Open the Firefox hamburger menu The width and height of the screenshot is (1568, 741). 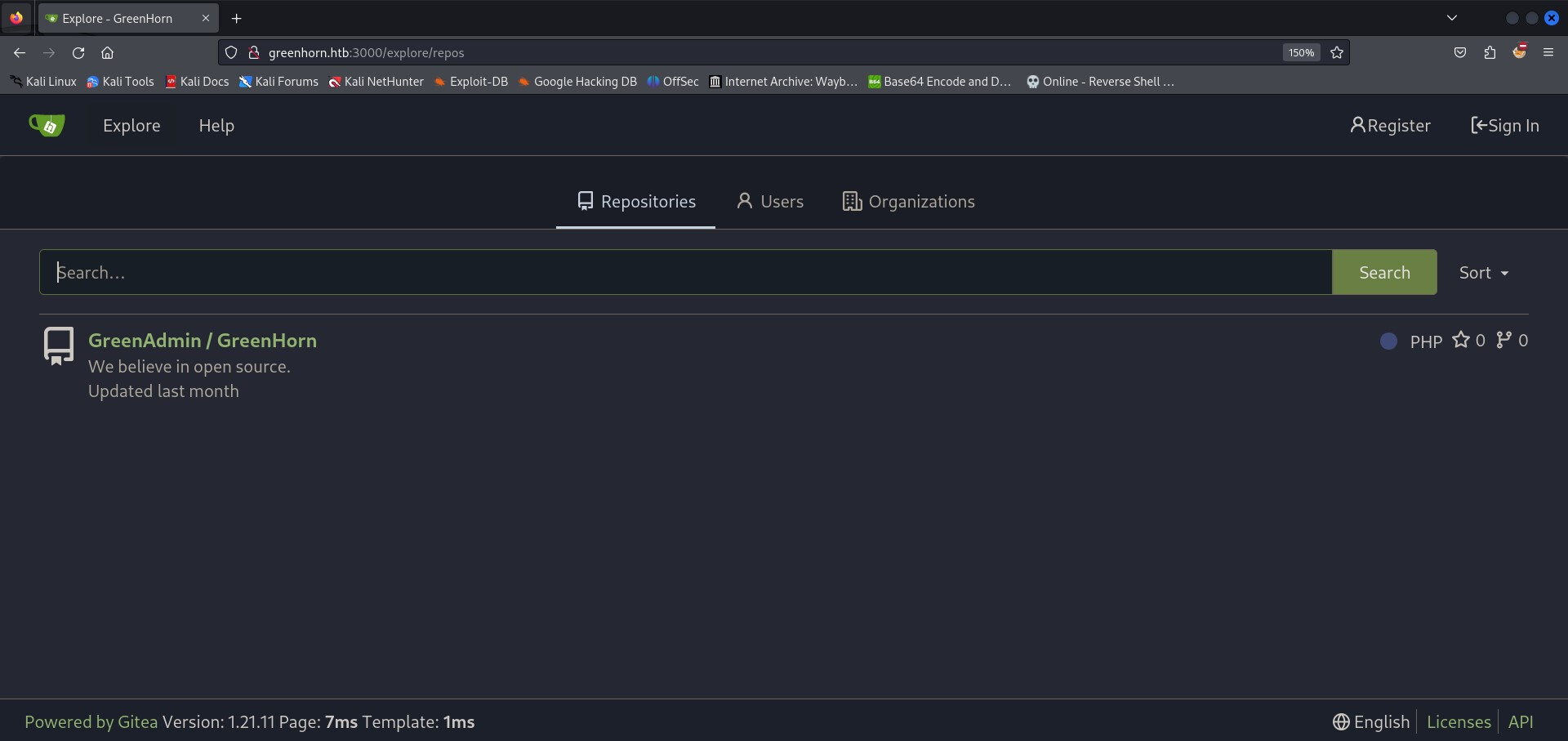pyautogui.click(x=1548, y=52)
